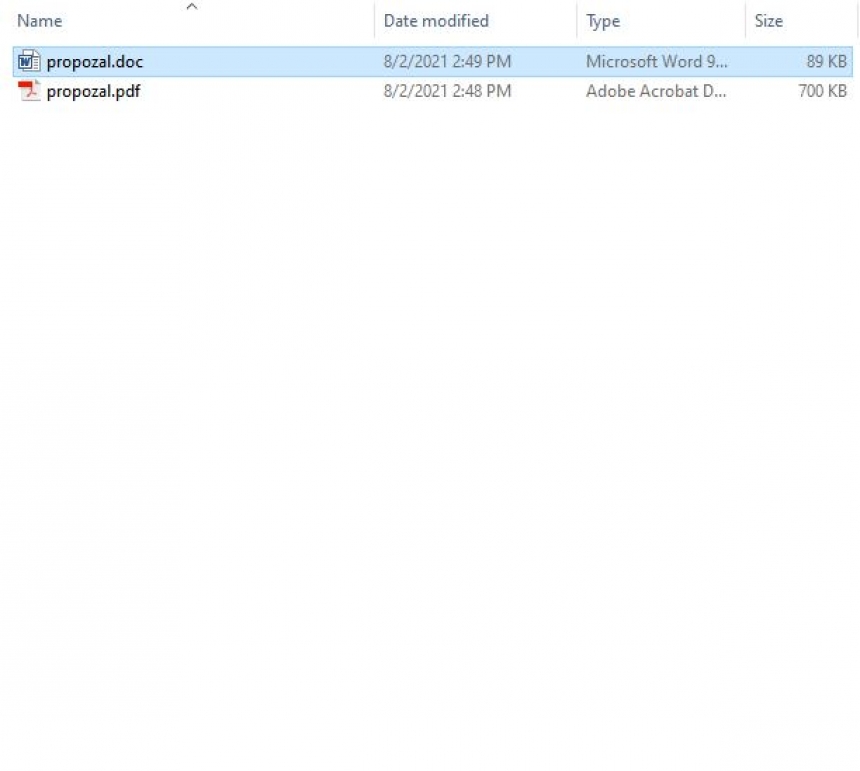The height and width of the screenshot is (771, 860).
Task: Sort files by the Size column header
Action: point(768,21)
